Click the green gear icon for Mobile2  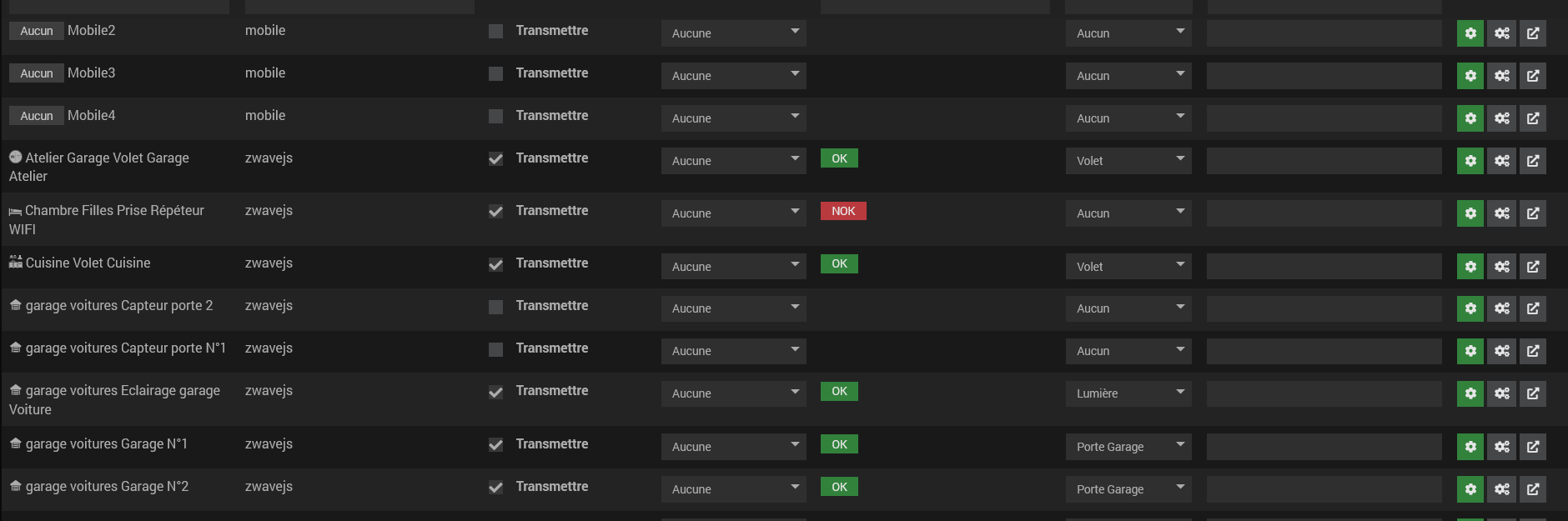tap(1470, 33)
